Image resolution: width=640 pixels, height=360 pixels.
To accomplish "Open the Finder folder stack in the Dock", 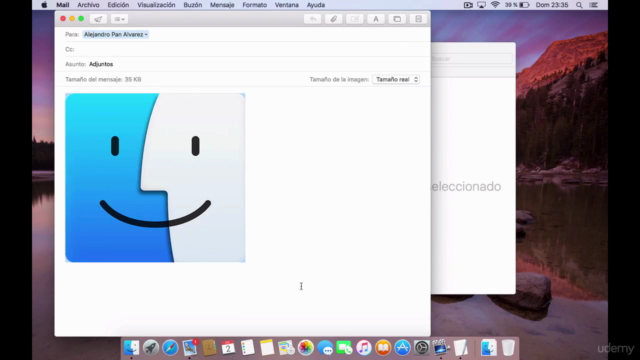I will (x=489, y=348).
